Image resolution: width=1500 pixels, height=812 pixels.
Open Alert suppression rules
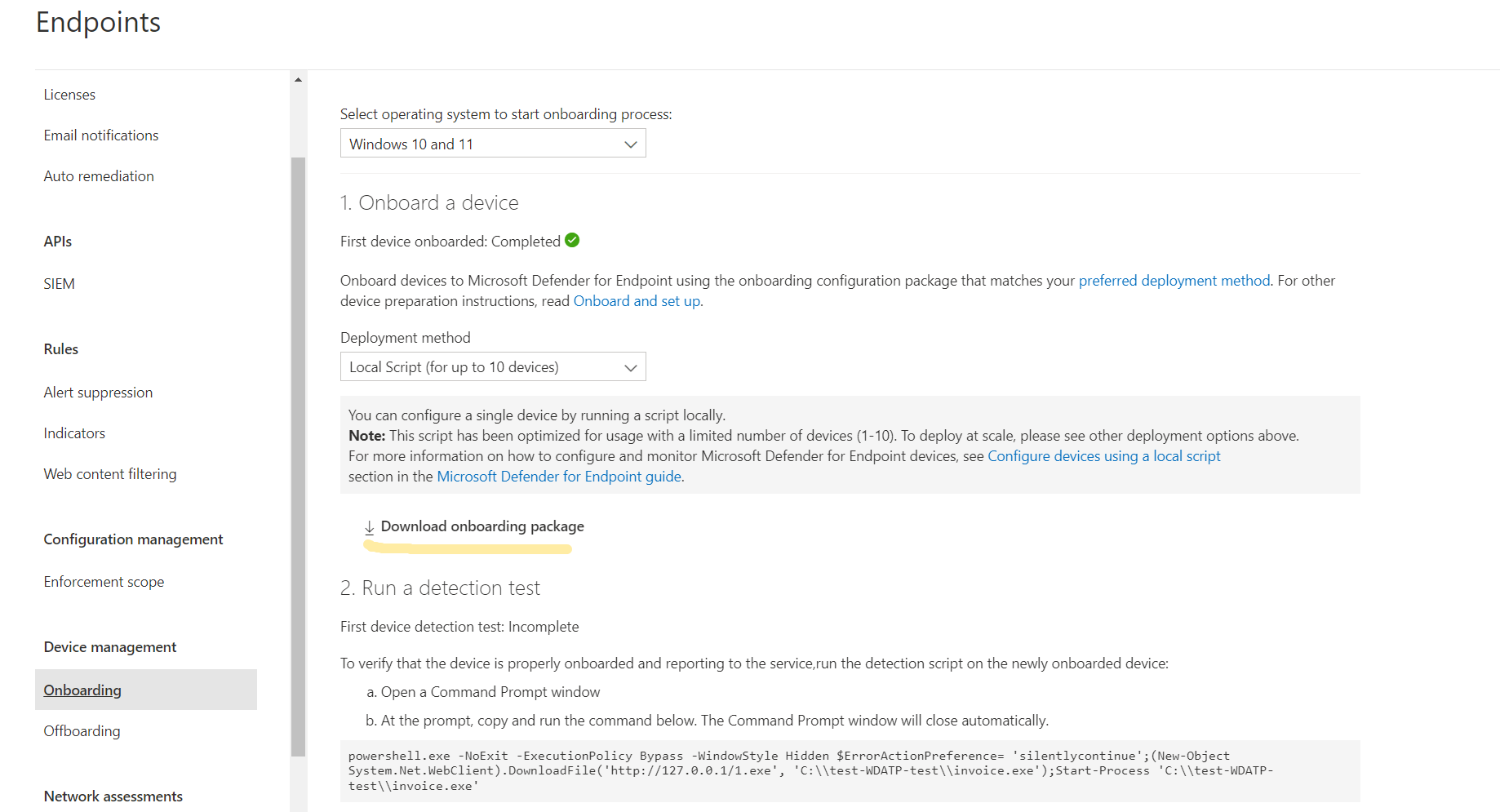pyautogui.click(x=98, y=393)
